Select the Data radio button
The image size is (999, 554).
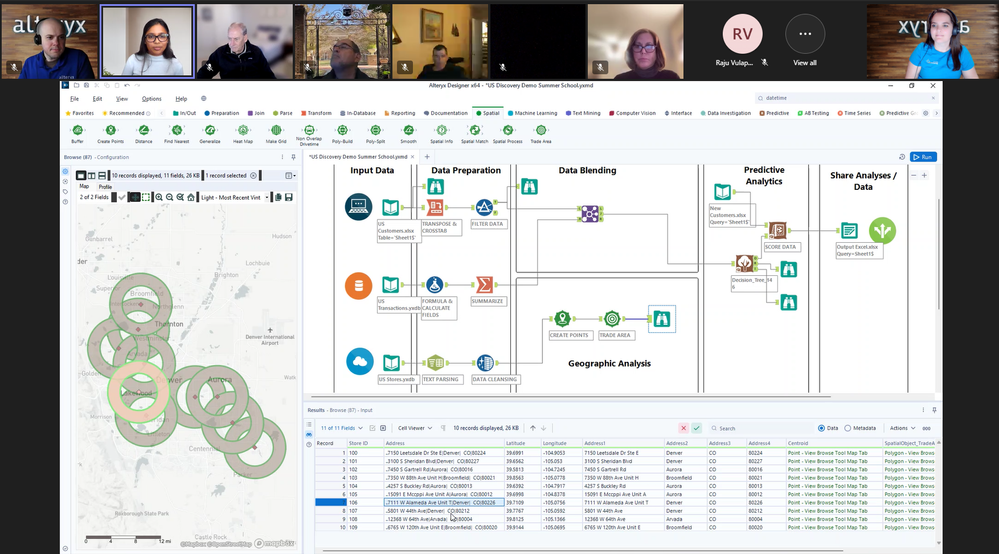(821, 428)
